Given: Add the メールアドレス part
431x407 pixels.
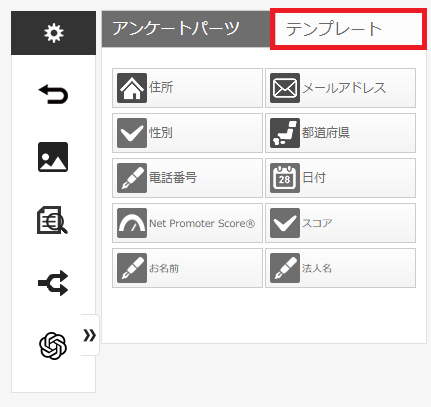Looking at the screenshot, I should [x=340, y=88].
